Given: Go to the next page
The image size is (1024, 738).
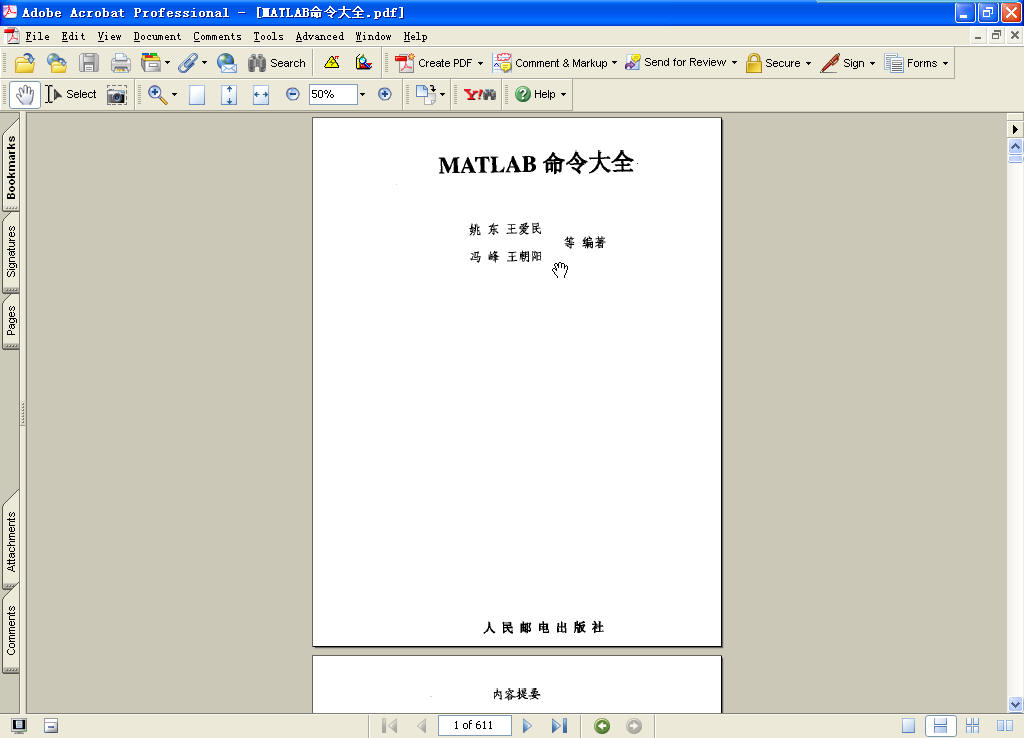Looking at the screenshot, I should pos(527,726).
